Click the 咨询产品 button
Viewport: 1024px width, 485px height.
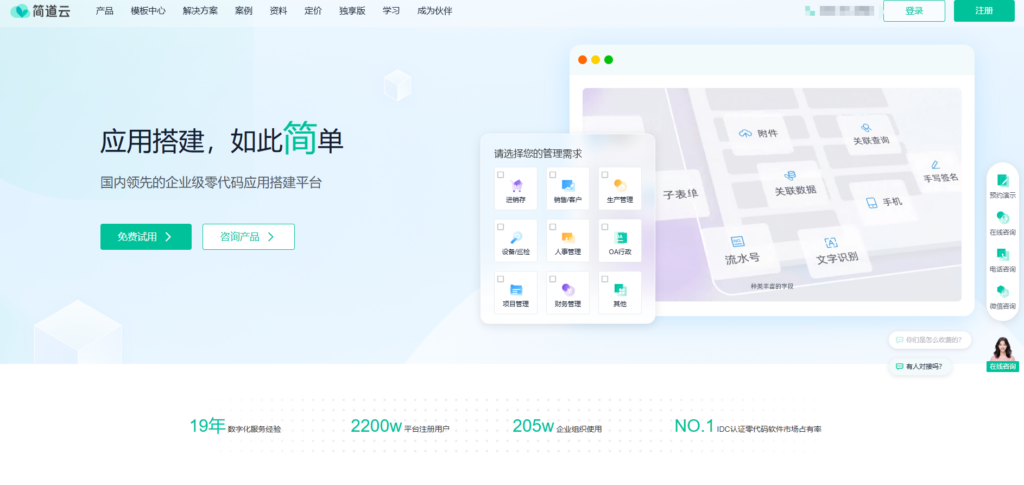pos(248,237)
